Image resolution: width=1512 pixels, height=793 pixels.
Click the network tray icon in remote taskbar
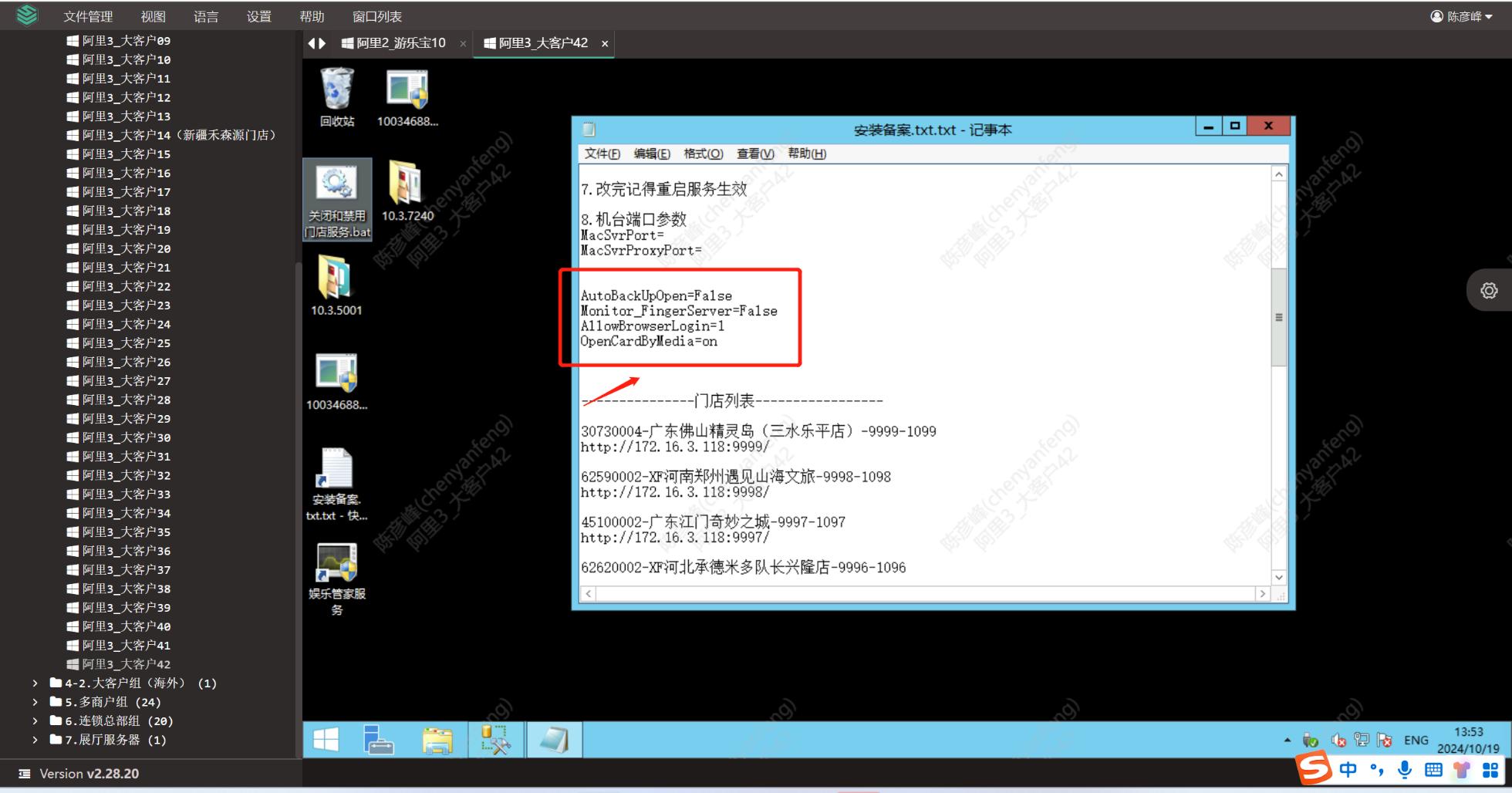[x=1362, y=741]
